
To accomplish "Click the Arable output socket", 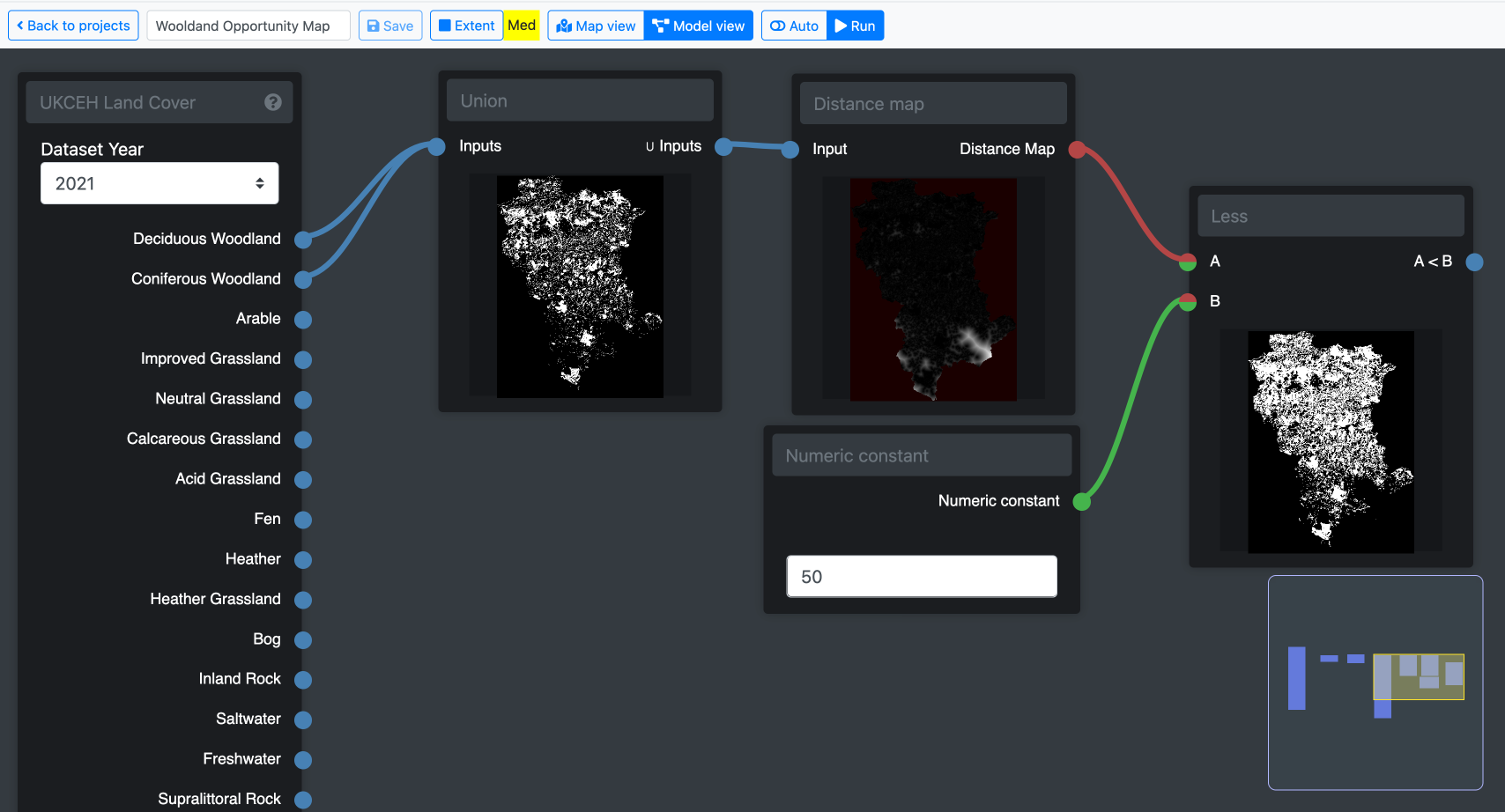I will (x=303, y=320).
